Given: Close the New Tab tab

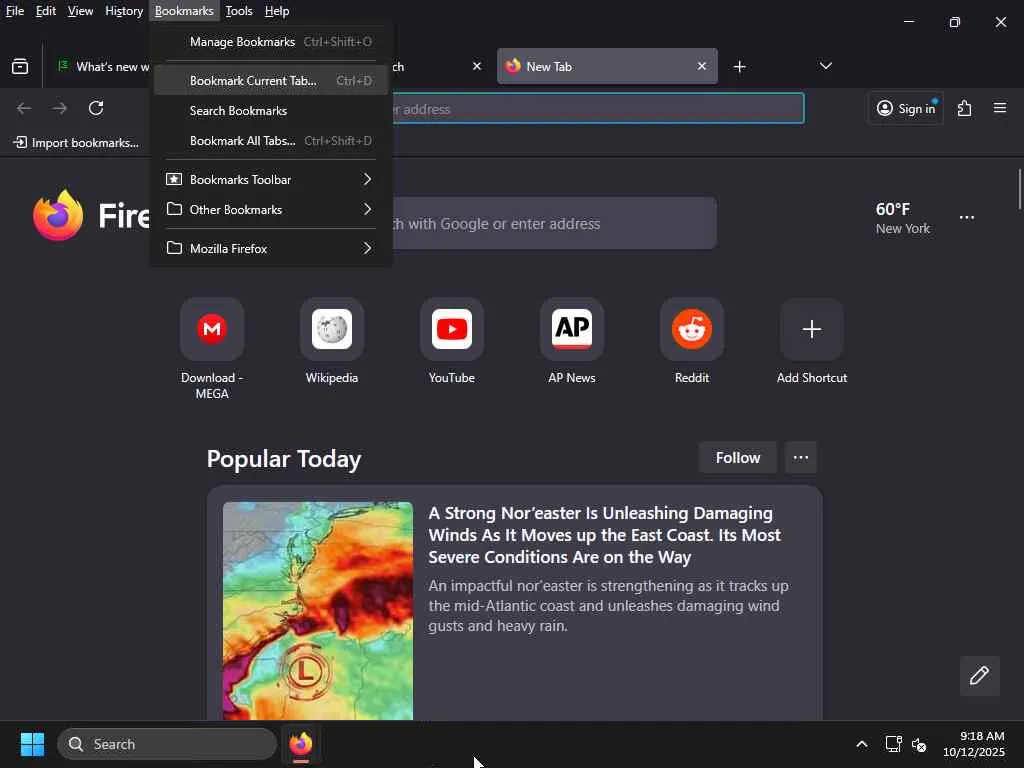Looking at the screenshot, I should (701, 66).
